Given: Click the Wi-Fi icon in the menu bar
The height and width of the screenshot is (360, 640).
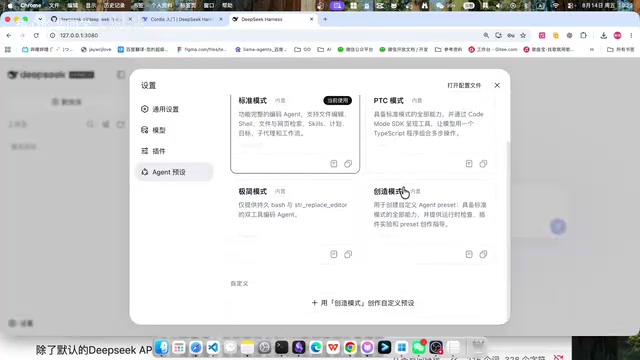Looking at the screenshot, I should click(x=556, y=5).
